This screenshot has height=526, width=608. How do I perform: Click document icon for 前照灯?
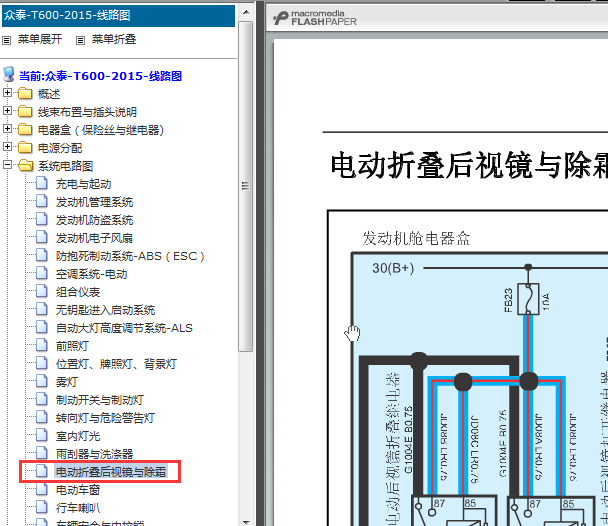pyautogui.click(x=42, y=345)
